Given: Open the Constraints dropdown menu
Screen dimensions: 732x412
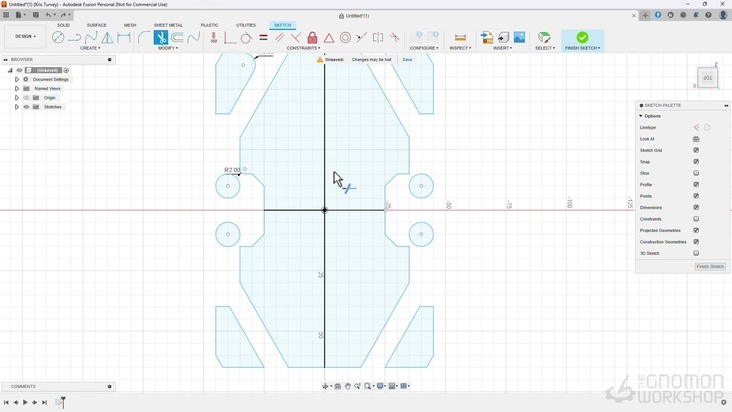Looking at the screenshot, I should coord(303,48).
